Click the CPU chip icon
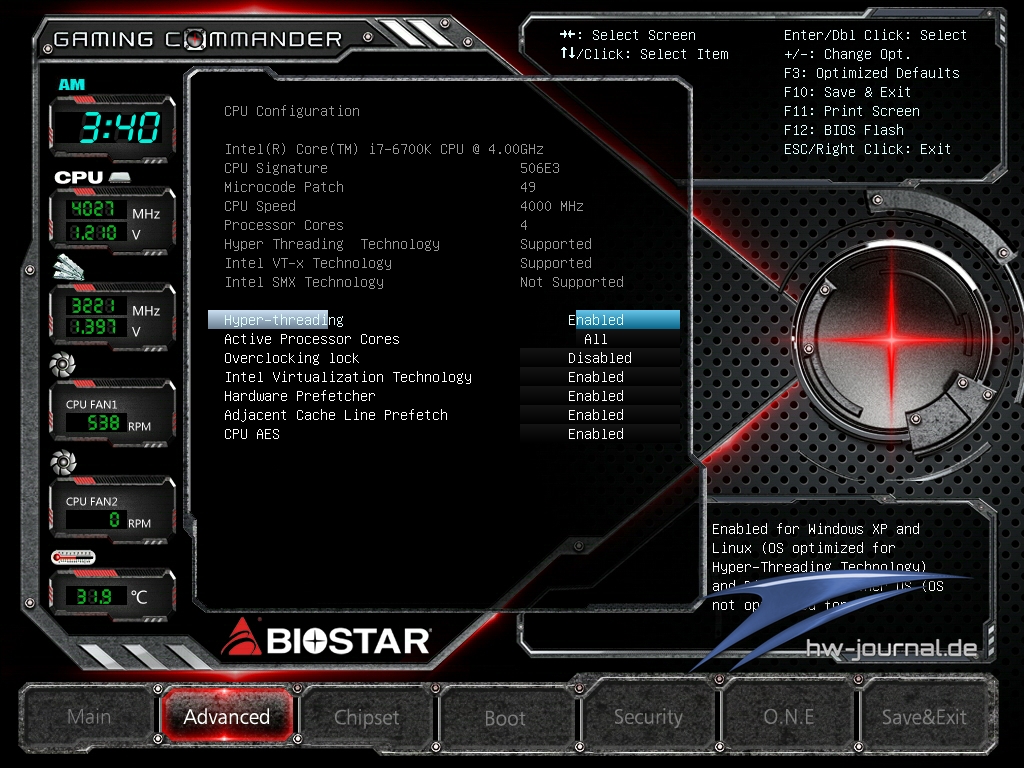Viewport: 1024px width, 768px height. click(x=120, y=177)
